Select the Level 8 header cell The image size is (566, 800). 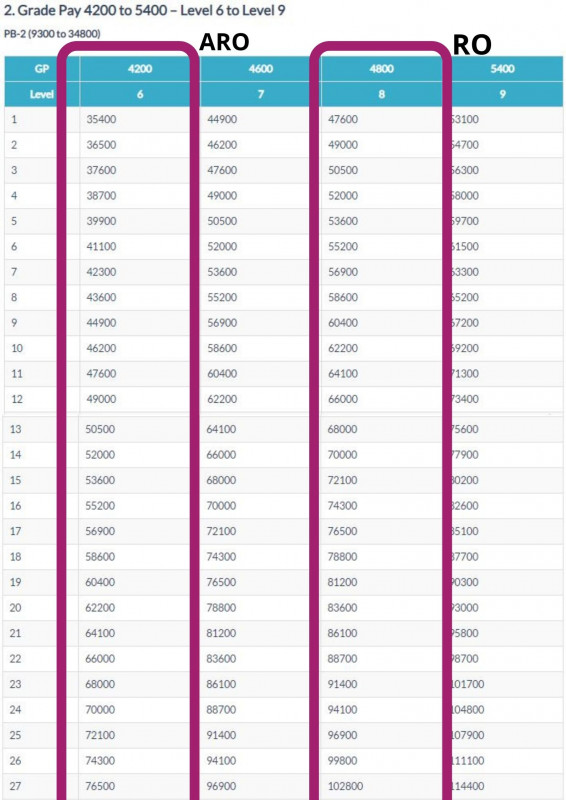click(381, 94)
